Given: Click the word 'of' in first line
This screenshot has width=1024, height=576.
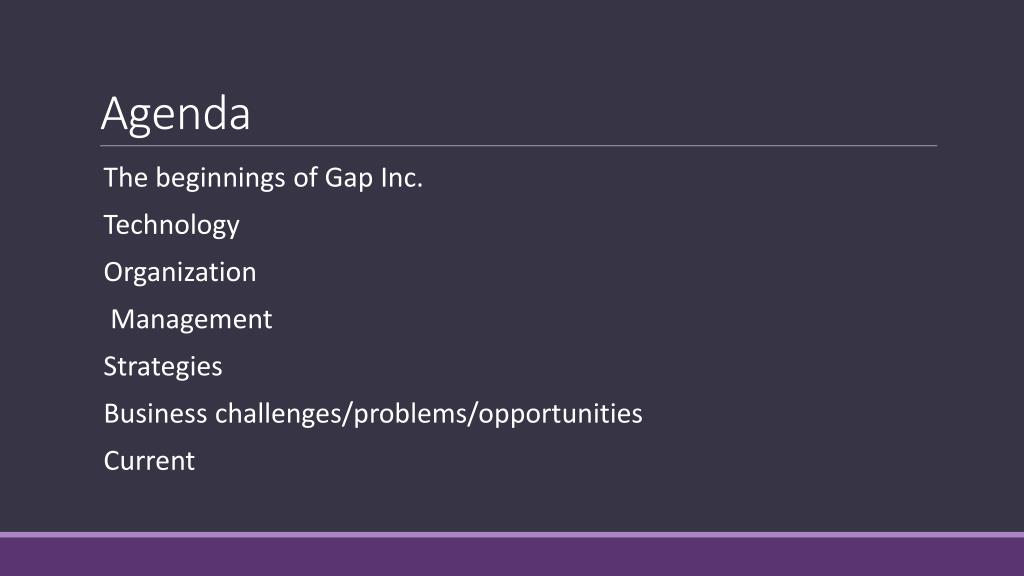Looking at the screenshot, I should tap(305, 178).
